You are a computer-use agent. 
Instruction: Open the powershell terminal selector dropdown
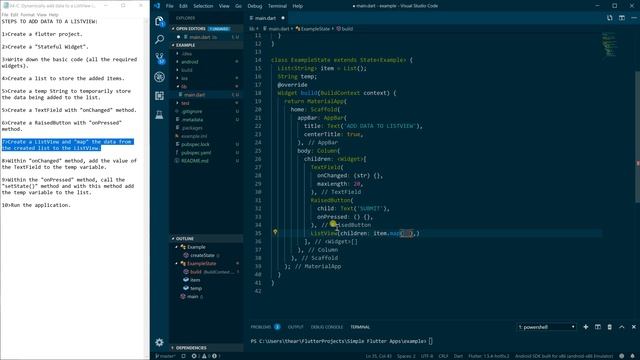coord(547,327)
